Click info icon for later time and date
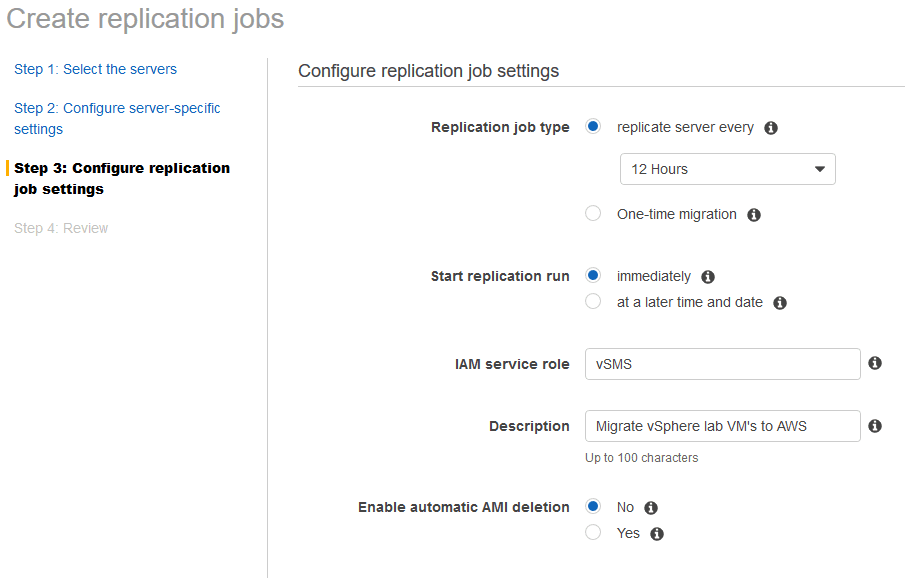 click(x=780, y=303)
